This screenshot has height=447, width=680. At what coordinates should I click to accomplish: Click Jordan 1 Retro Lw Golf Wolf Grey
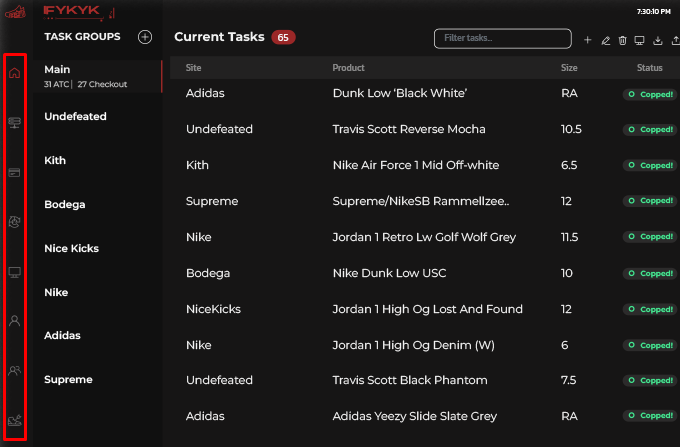(424, 237)
